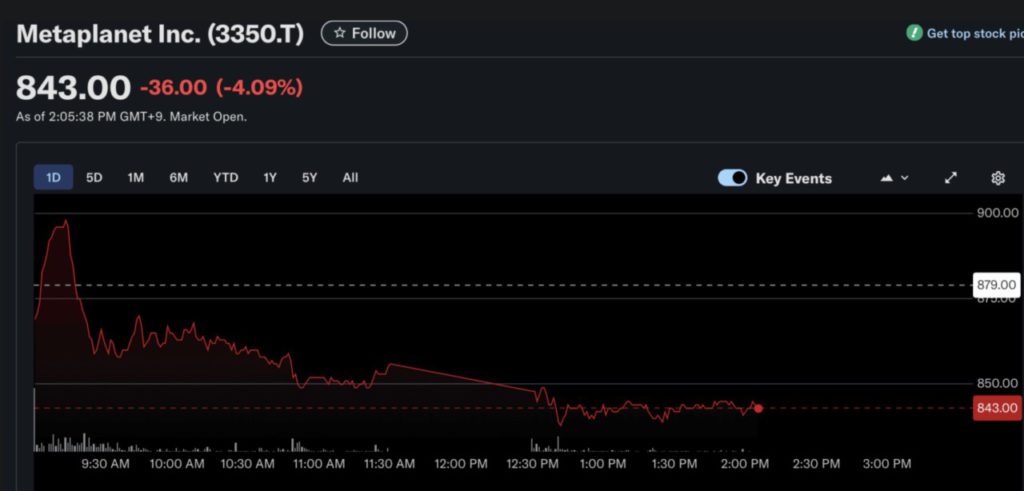Click the red dot at the price line's end

coord(758,408)
